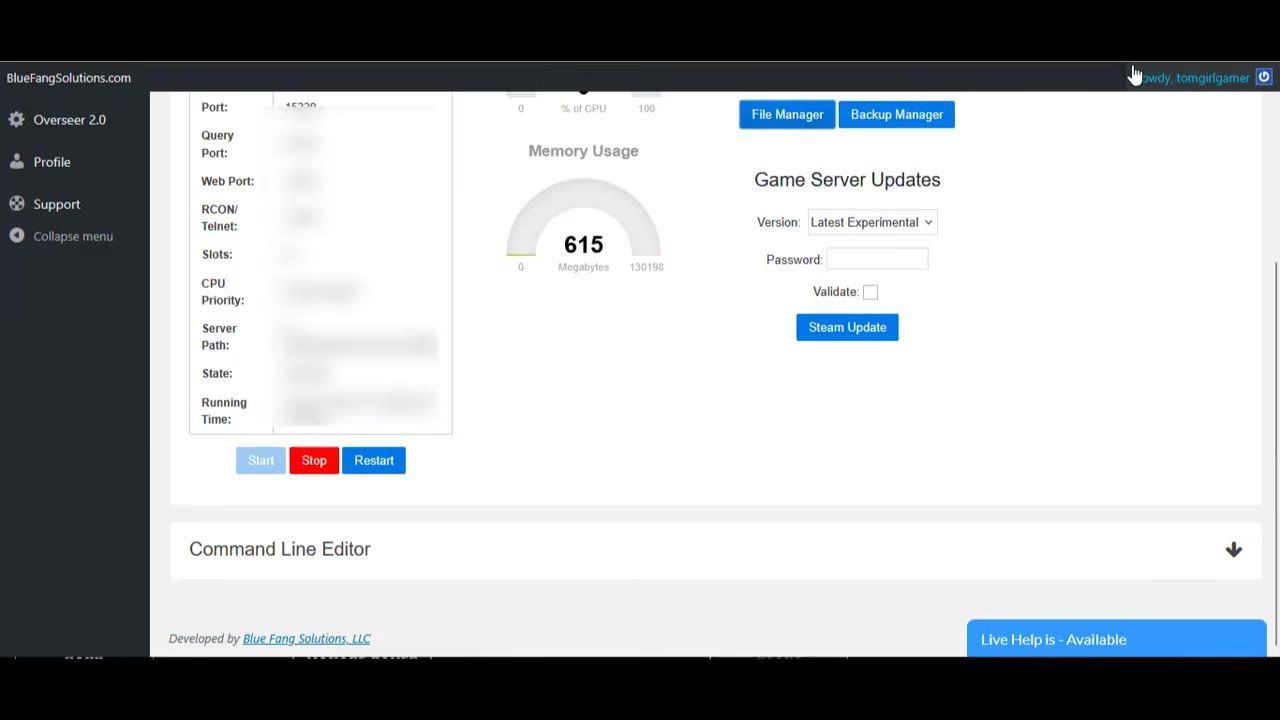This screenshot has width=1280, height=720.
Task: Focus the Password input field
Action: (877, 259)
